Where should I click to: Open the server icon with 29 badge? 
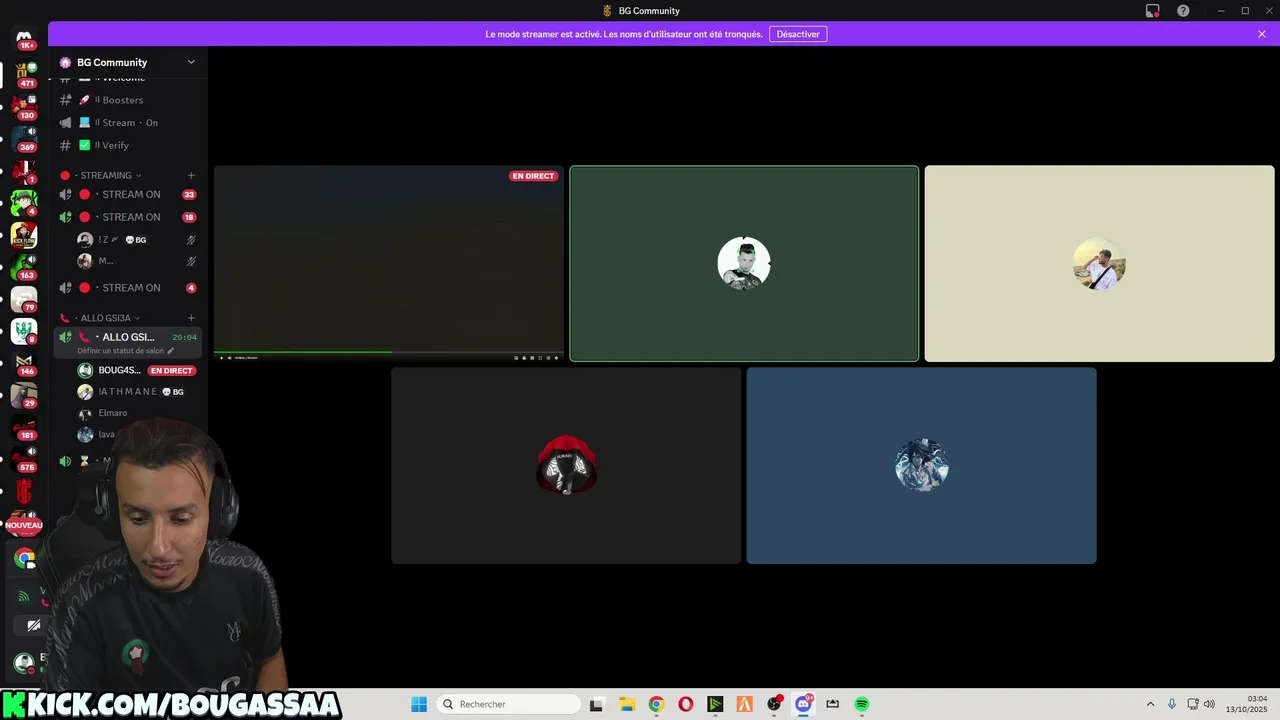24,394
